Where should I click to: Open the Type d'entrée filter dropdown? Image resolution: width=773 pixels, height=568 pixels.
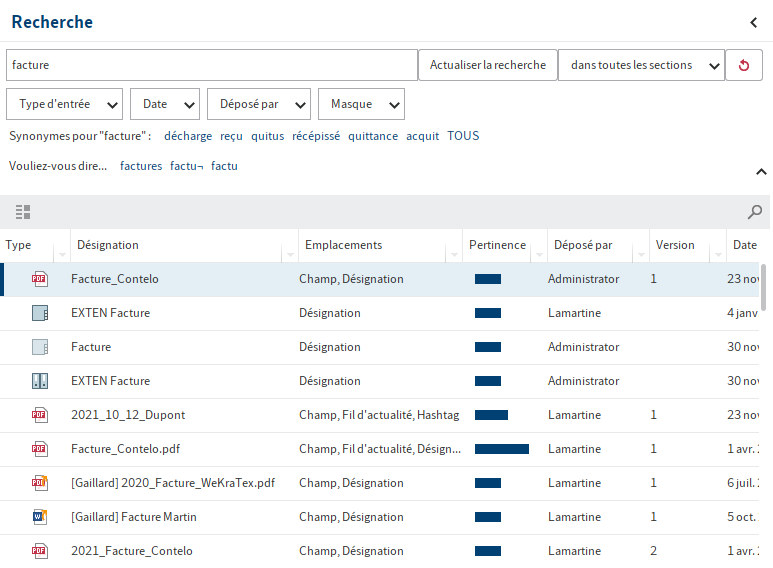point(65,104)
